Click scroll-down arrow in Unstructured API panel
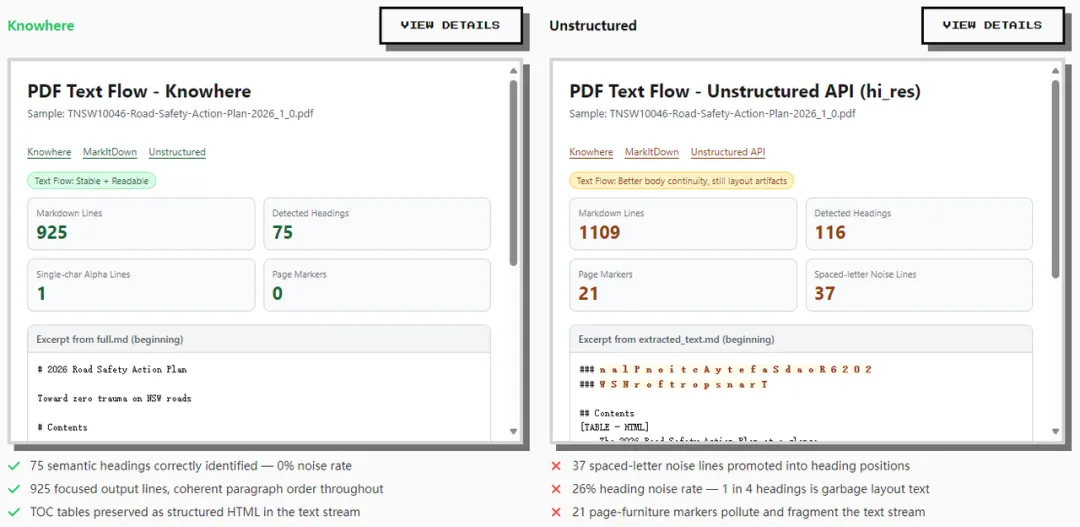1080x527 pixels. pos(1056,432)
